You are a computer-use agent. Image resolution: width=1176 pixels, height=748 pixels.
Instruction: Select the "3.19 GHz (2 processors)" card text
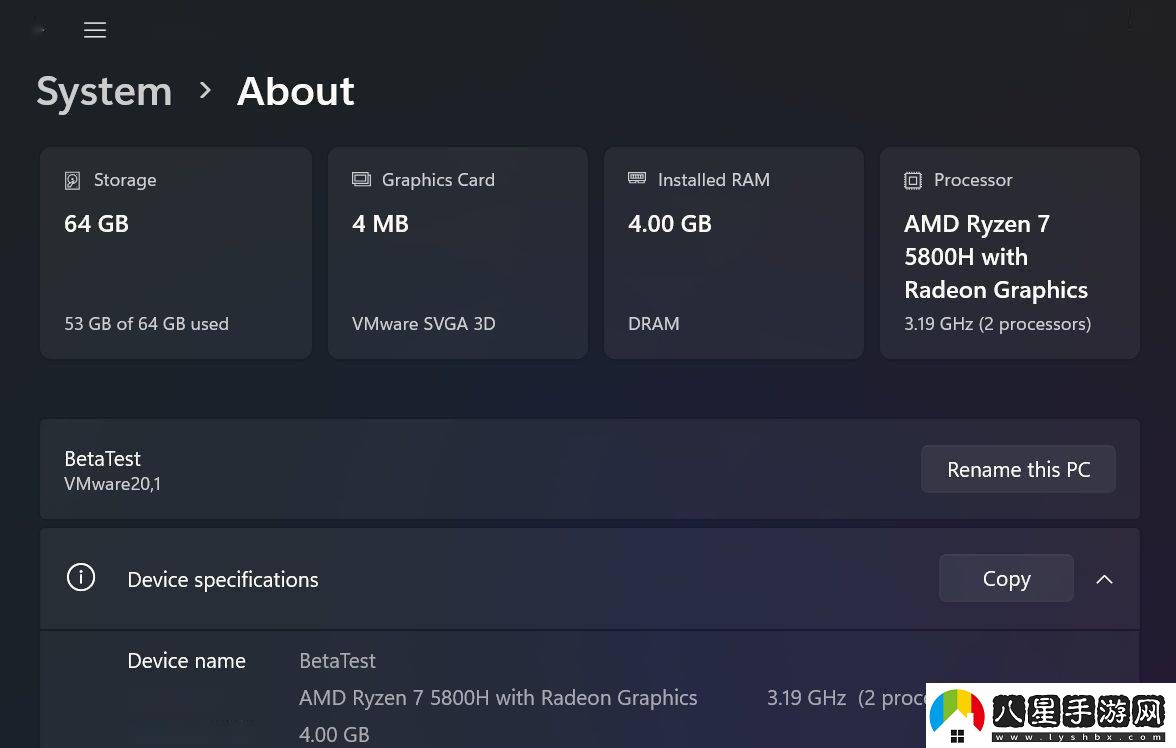tap(998, 324)
